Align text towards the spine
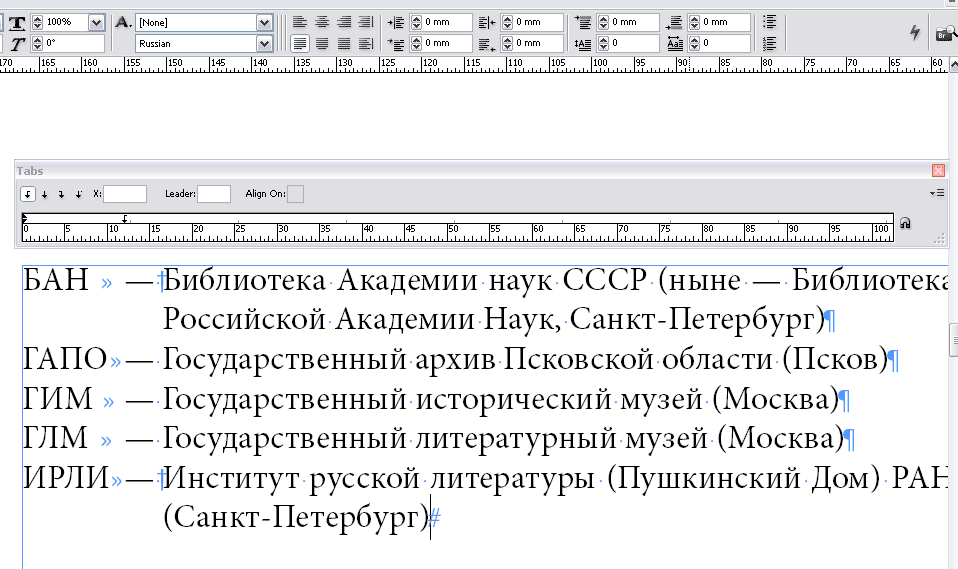This screenshot has height=569, width=958. pyautogui.click(x=366, y=23)
